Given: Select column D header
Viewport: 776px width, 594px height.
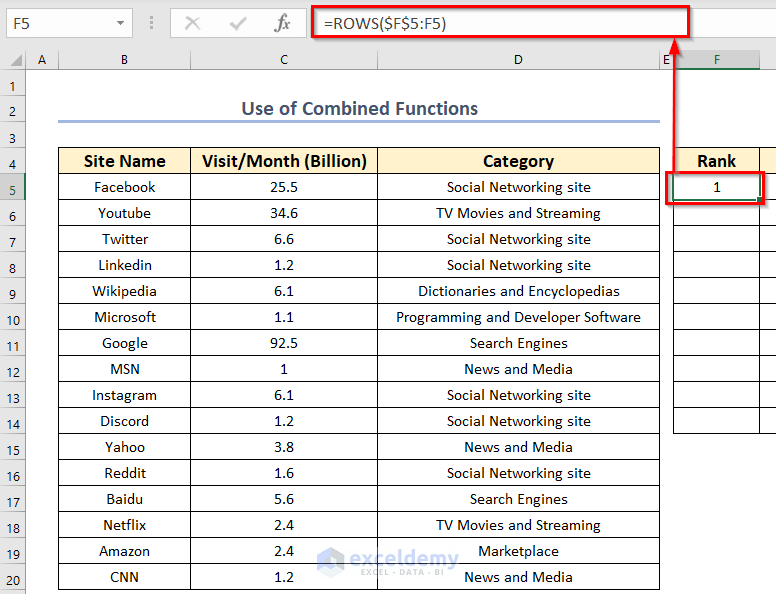Looking at the screenshot, I should pyautogui.click(x=518, y=60).
